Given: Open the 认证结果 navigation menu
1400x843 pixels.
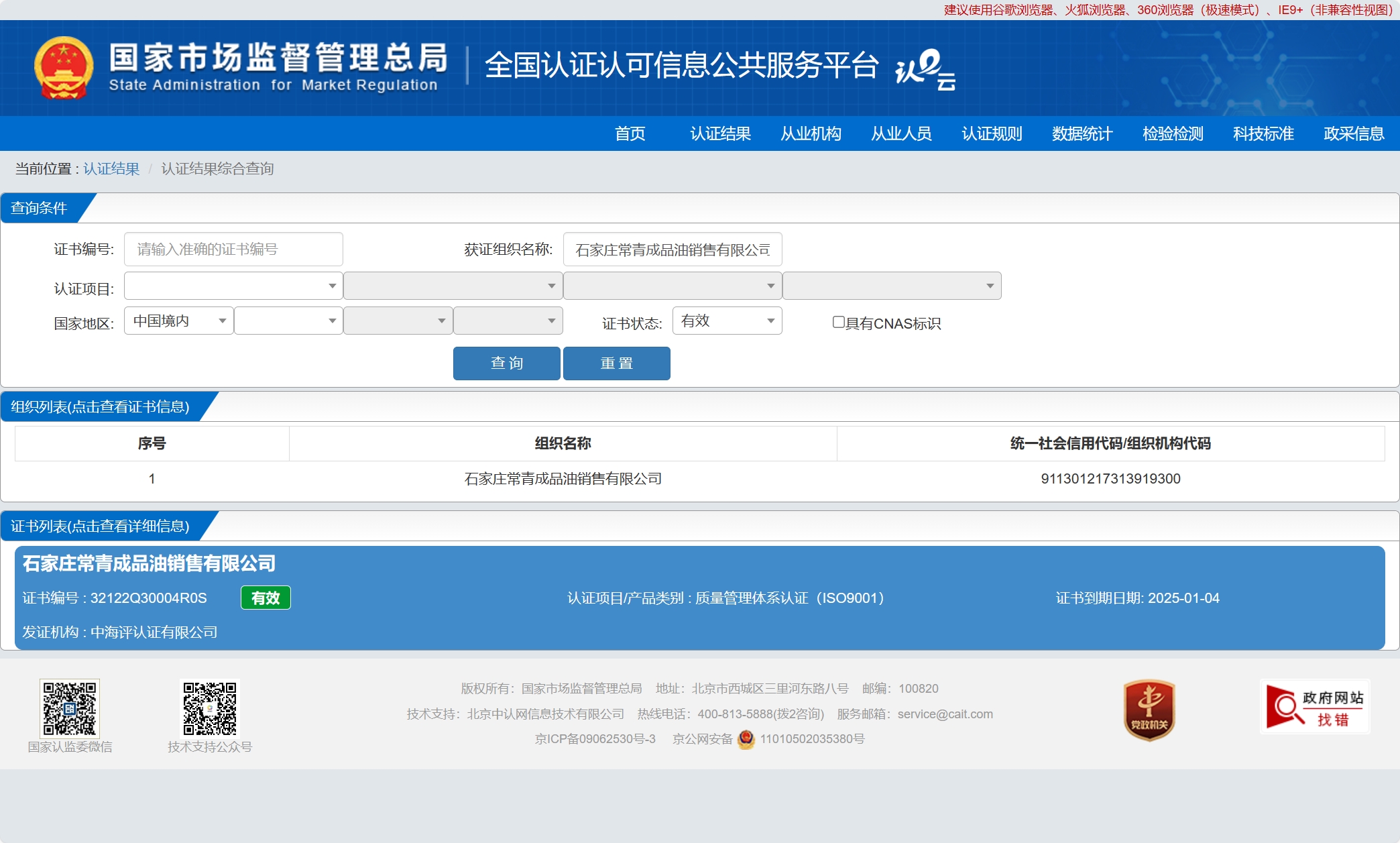Looking at the screenshot, I should [721, 133].
